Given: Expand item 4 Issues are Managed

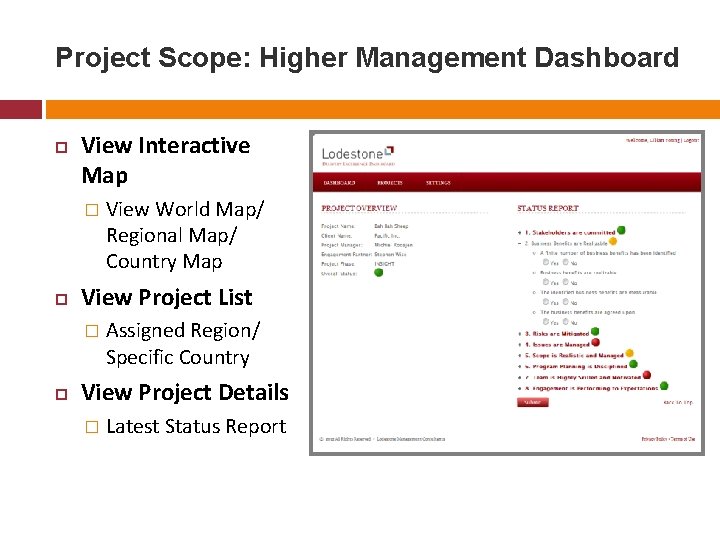Looking at the screenshot, I should [x=519, y=344].
